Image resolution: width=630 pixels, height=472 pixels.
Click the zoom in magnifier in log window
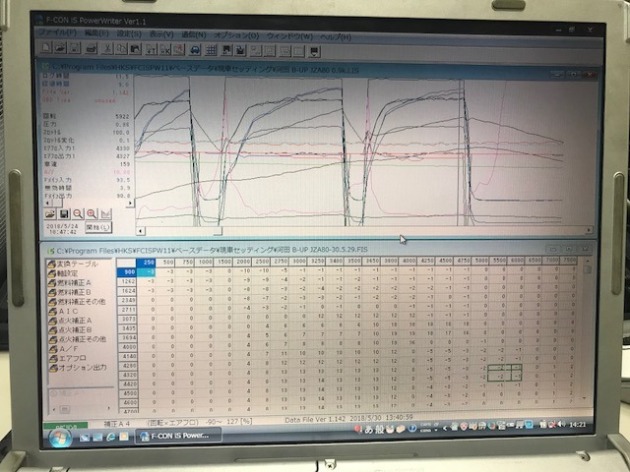click(x=92, y=214)
